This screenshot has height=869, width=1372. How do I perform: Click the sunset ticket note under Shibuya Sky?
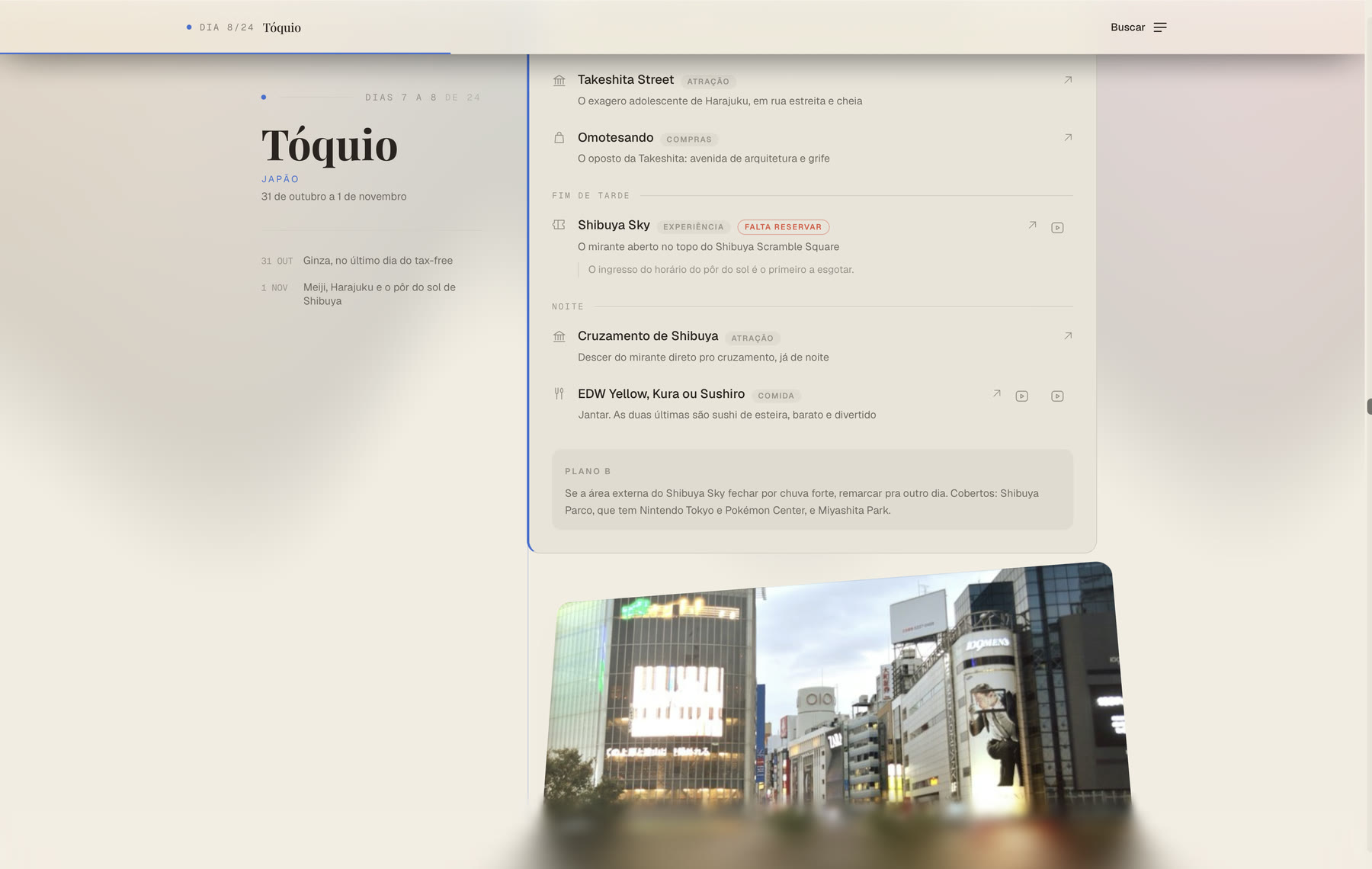[721, 270]
